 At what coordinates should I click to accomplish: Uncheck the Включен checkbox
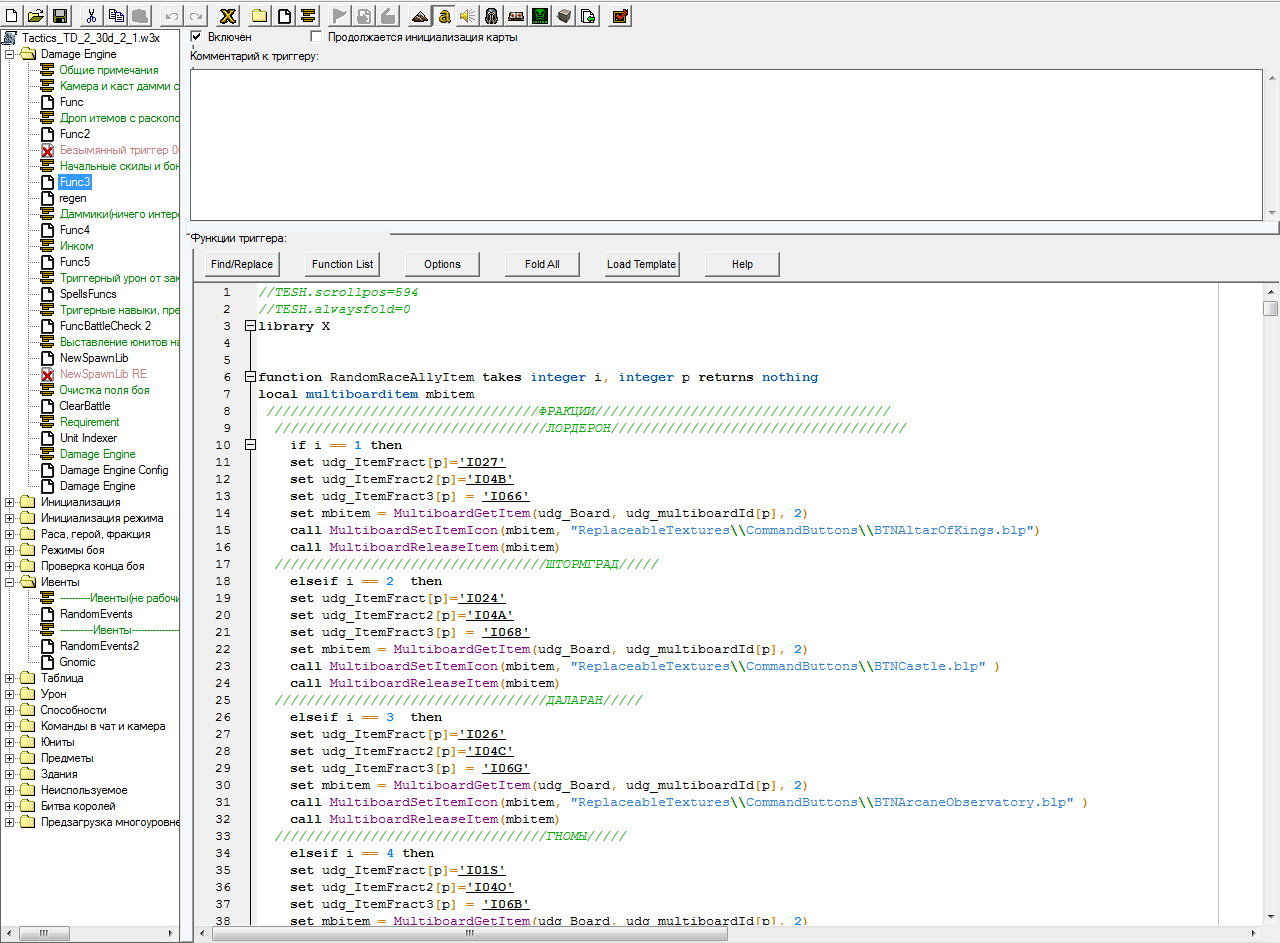pos(196,37)
